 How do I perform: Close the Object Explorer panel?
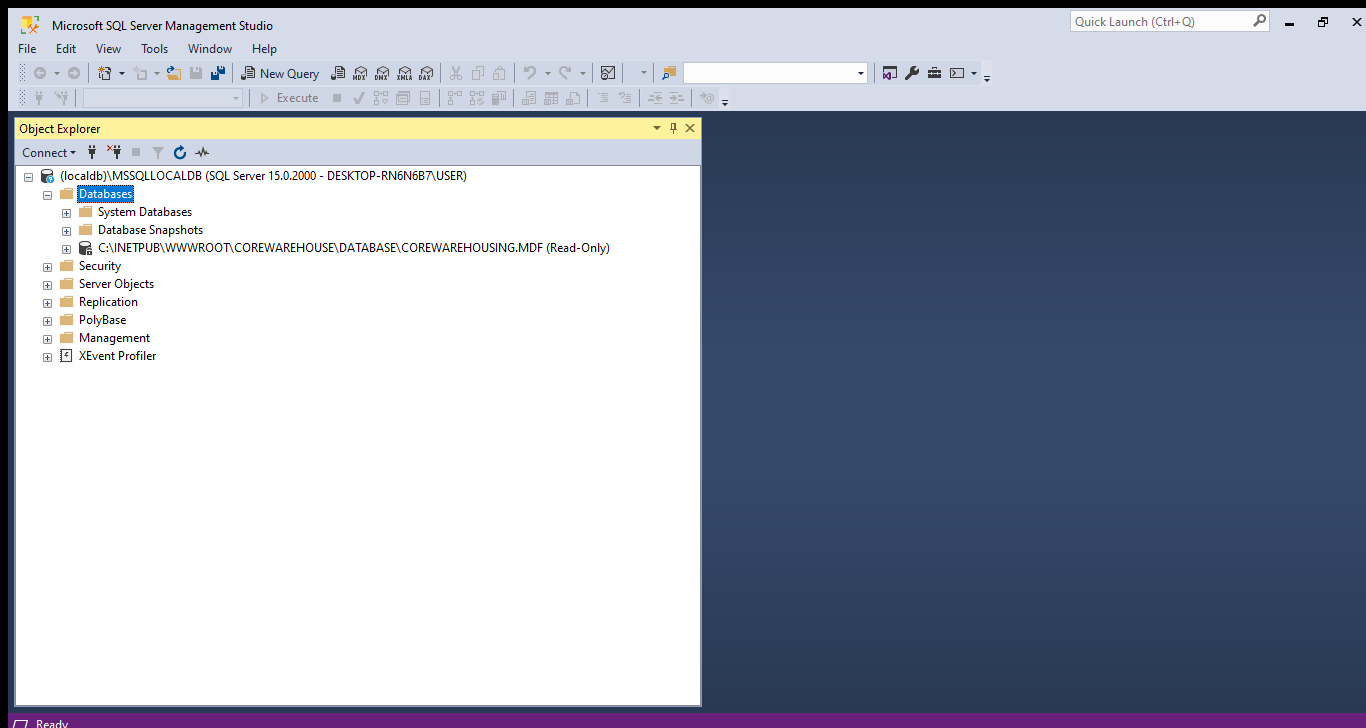tap(690, 128)
